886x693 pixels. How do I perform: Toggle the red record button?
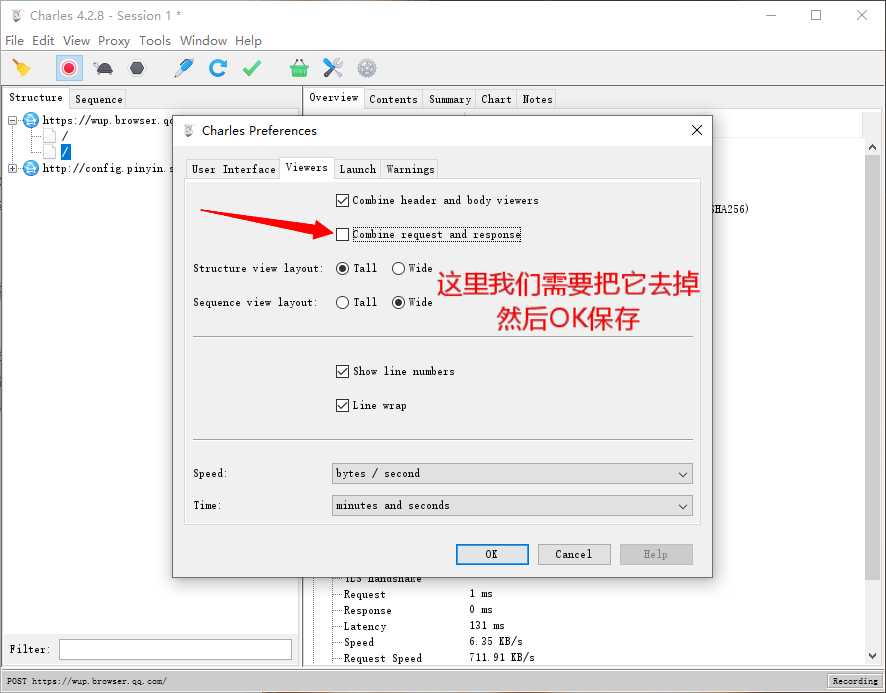(69, 68)
